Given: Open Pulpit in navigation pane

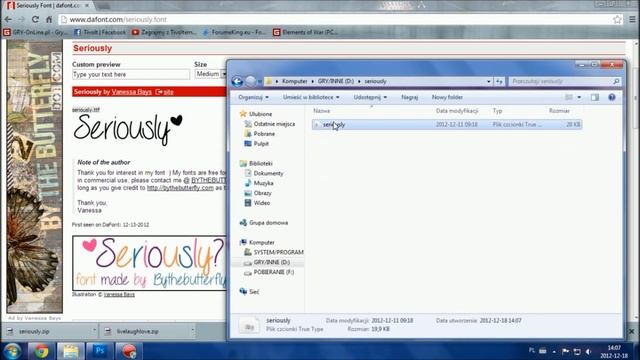Looking at the screenshot, I should click(x=261, y=144).
